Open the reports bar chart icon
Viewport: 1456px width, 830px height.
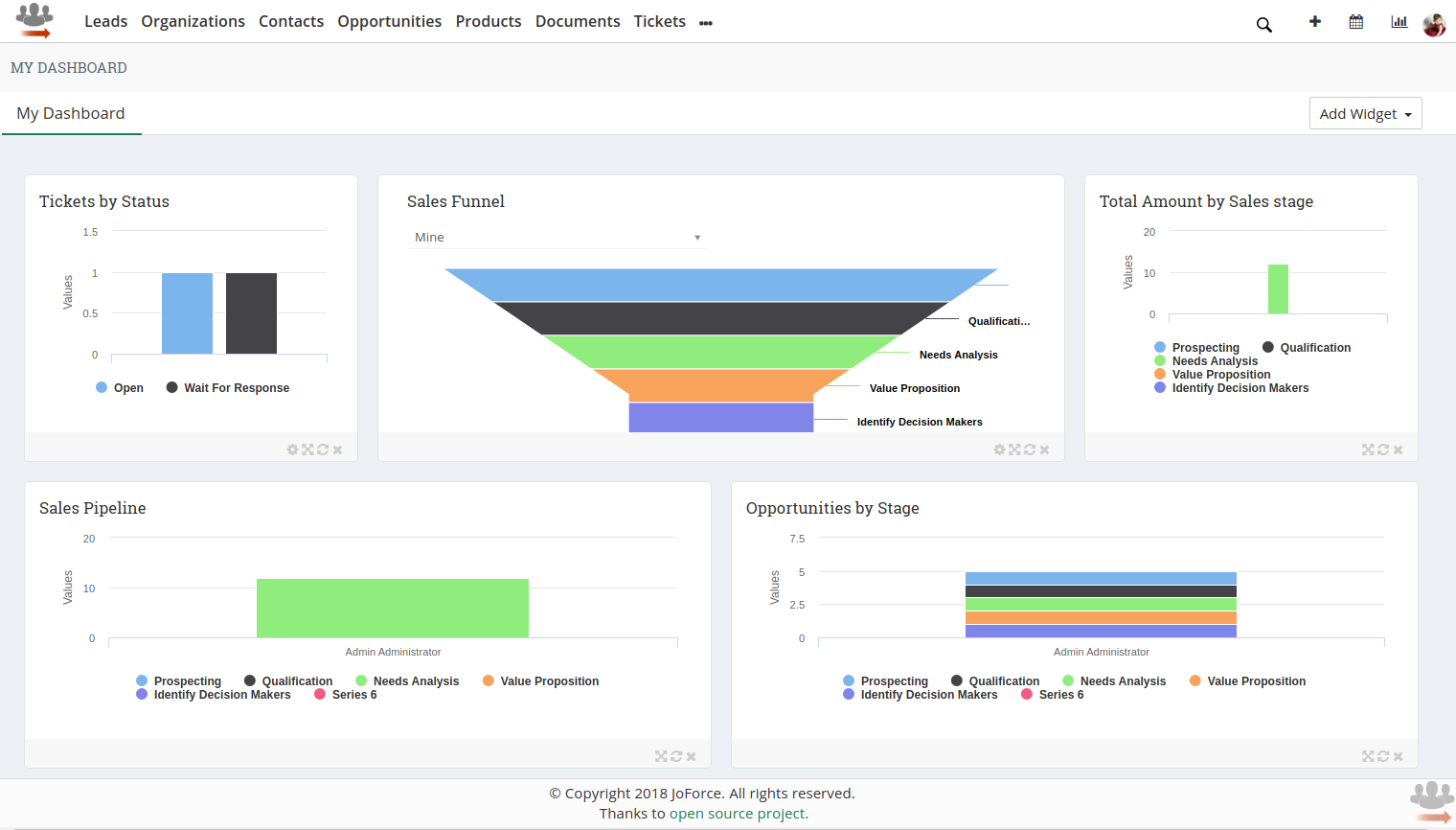click(x=1399, y=21)
